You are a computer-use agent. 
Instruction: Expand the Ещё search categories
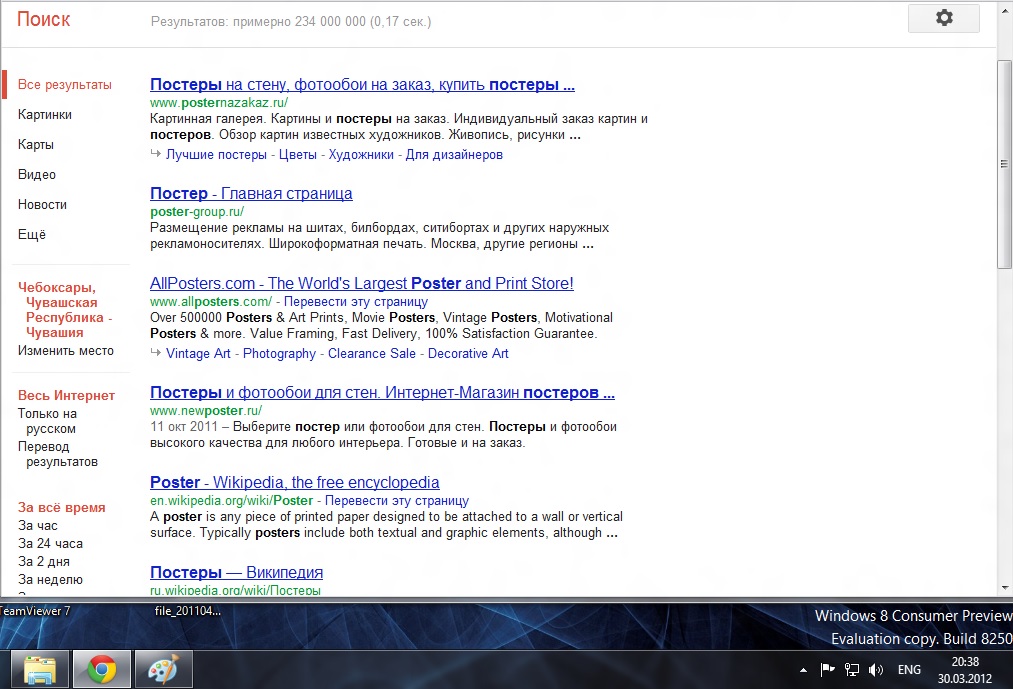32,234
